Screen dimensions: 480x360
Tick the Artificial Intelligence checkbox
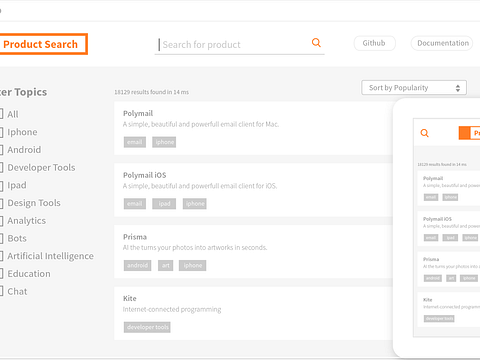point(1,256)
